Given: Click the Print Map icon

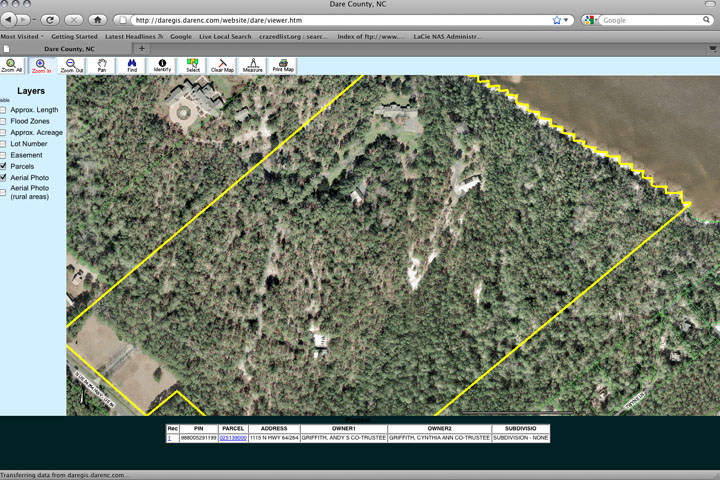Looking at the screenshot, I should point(283,66).
